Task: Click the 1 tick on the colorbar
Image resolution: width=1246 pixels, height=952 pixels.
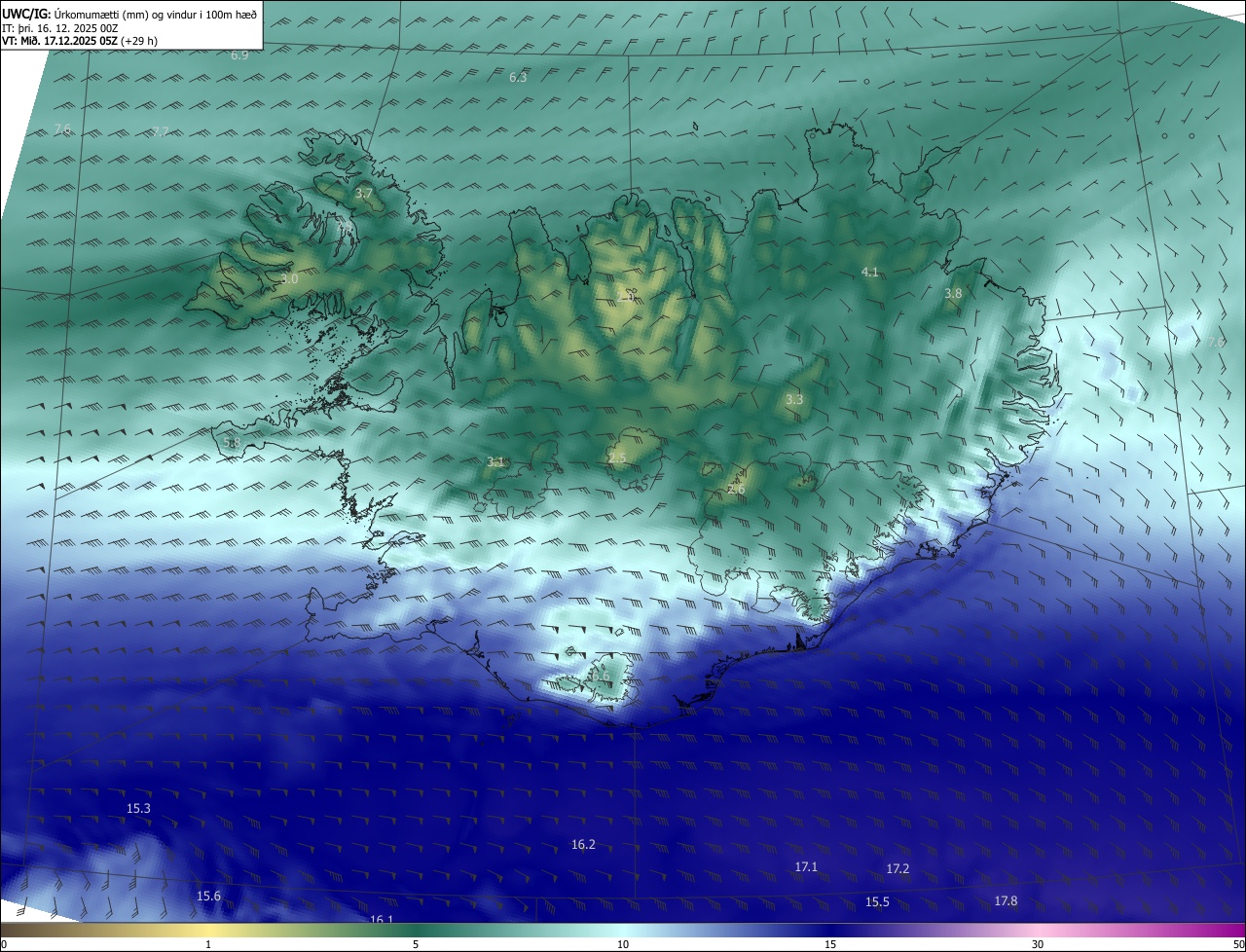Action: (208, 944)
